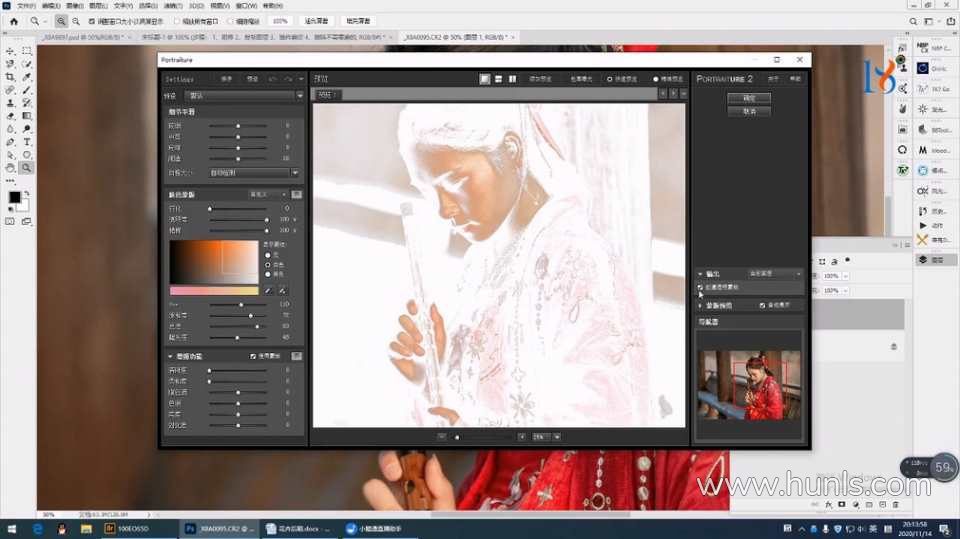Select the Move tool in Photoshop toolbar
The image size is (960, 539).
coord(10,51)
